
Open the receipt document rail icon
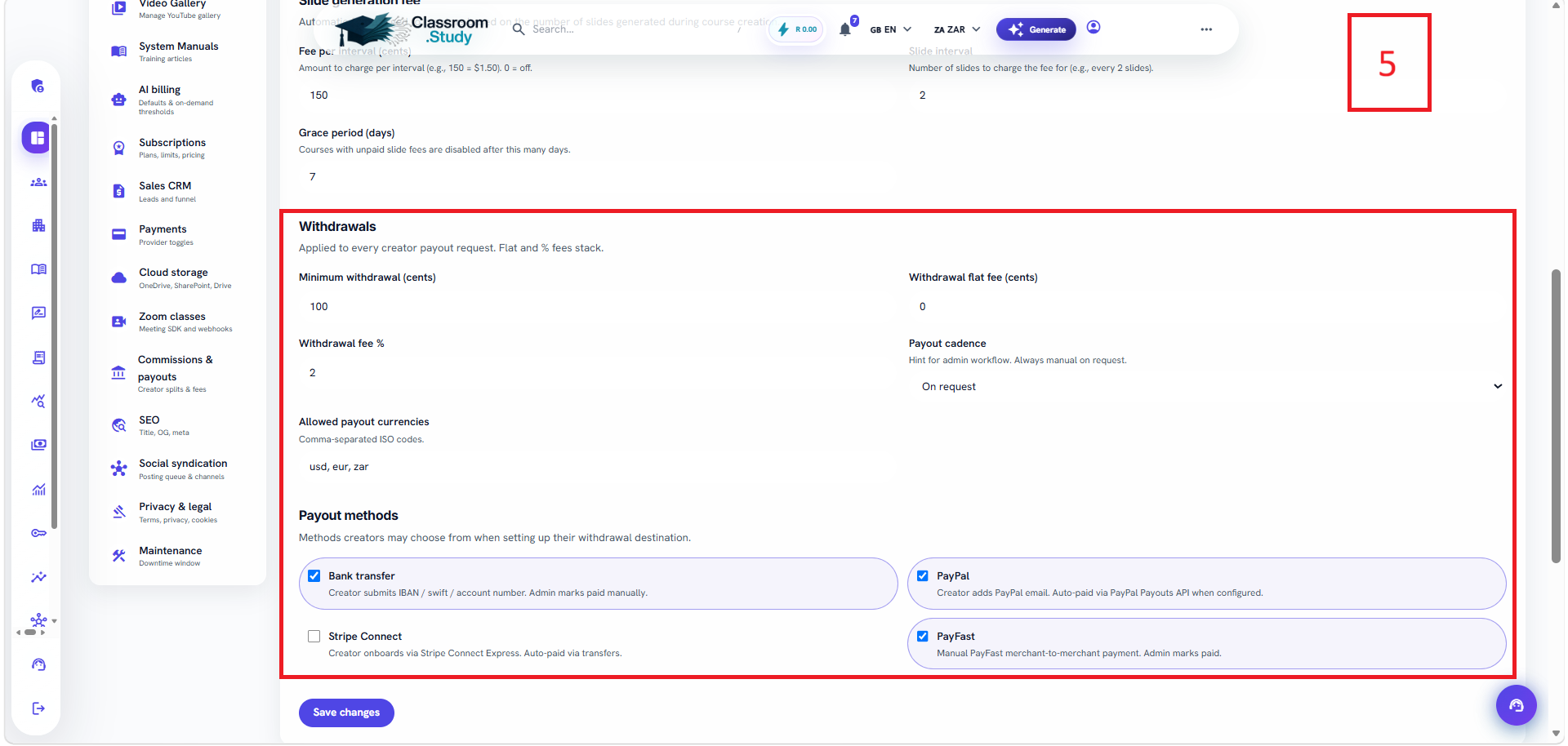[38, 357]
